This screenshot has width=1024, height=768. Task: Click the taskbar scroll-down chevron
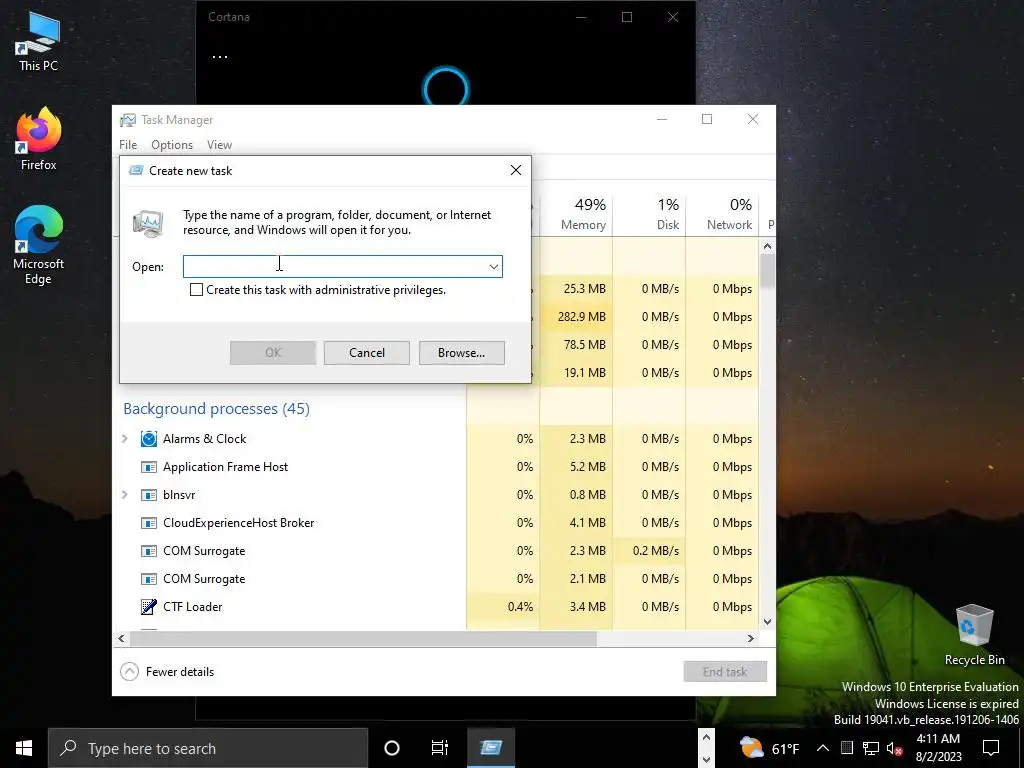tap(706, 760)
